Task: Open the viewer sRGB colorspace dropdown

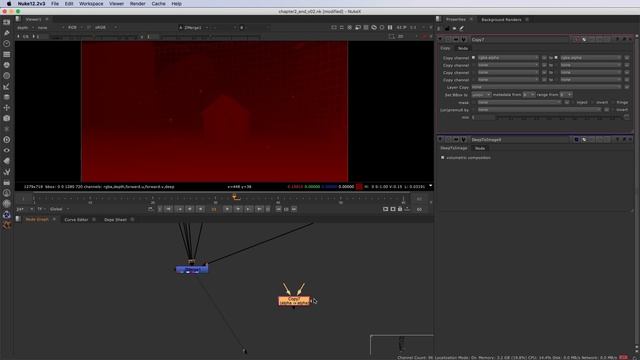Action: tap(105, 27)
